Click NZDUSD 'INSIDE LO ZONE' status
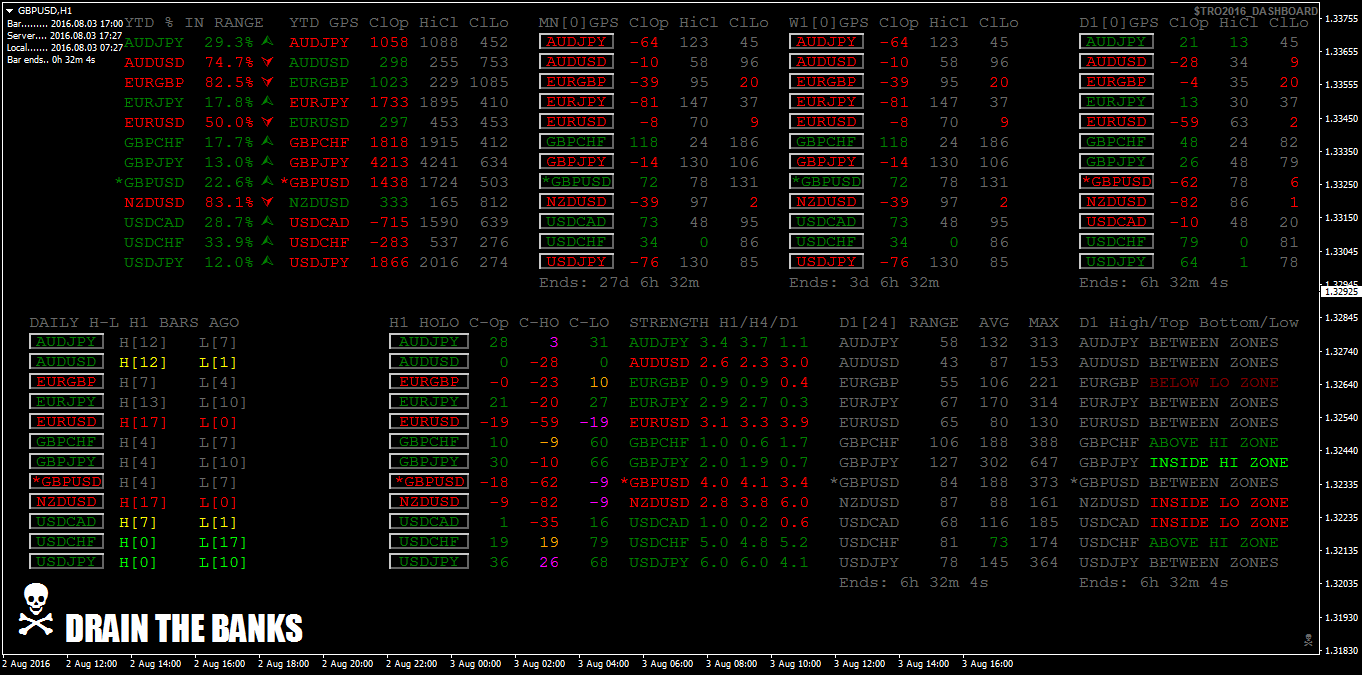The height and width of the screenshot is (675, 1362). pyautogui.click(x=1219, y=502)
